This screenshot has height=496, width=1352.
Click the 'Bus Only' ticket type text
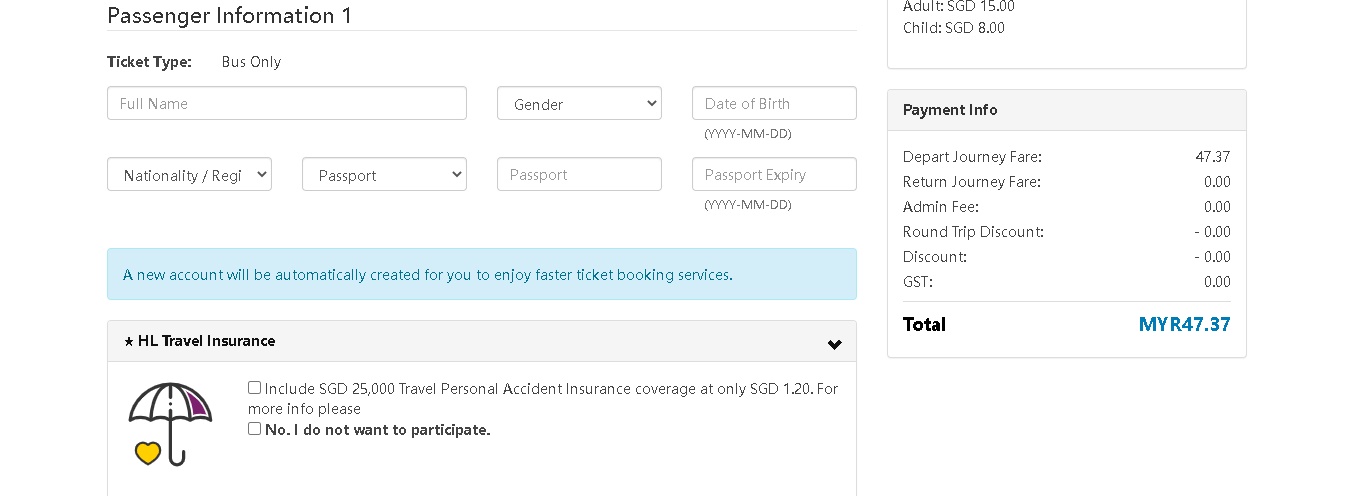coord(251,62)
